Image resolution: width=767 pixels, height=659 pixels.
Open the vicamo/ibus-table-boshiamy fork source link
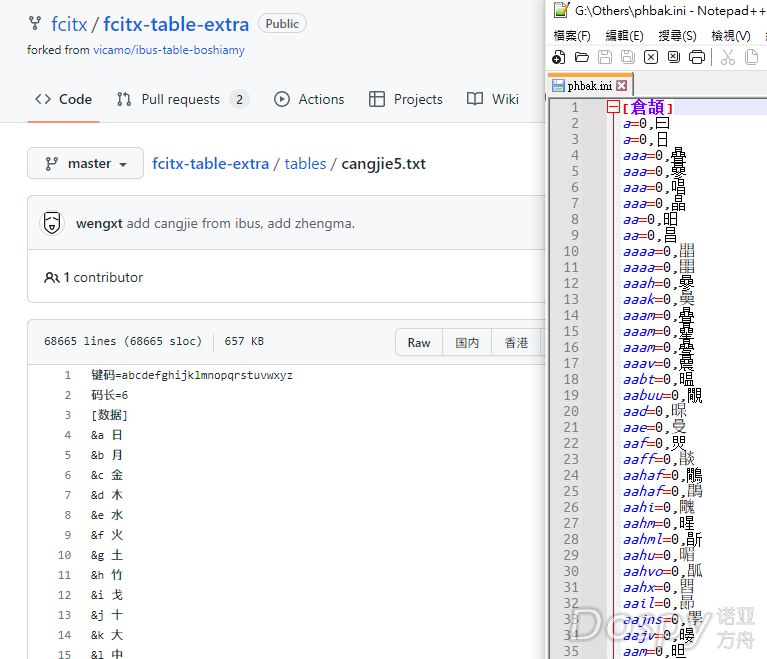(x=169, y=50)
